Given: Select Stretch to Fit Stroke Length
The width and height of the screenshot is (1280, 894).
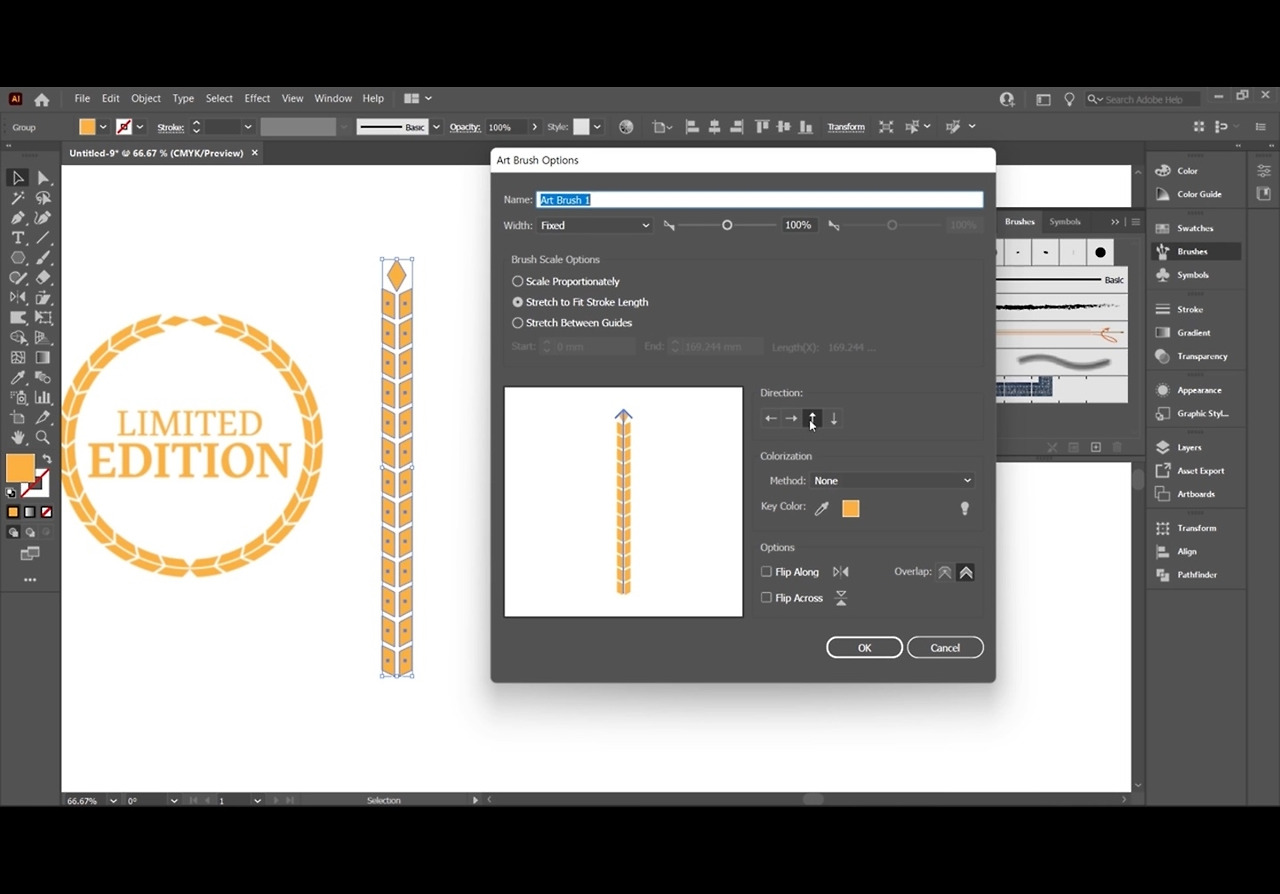Looking at the screenshot, I should pyautogui.click(x=518, y=302).
